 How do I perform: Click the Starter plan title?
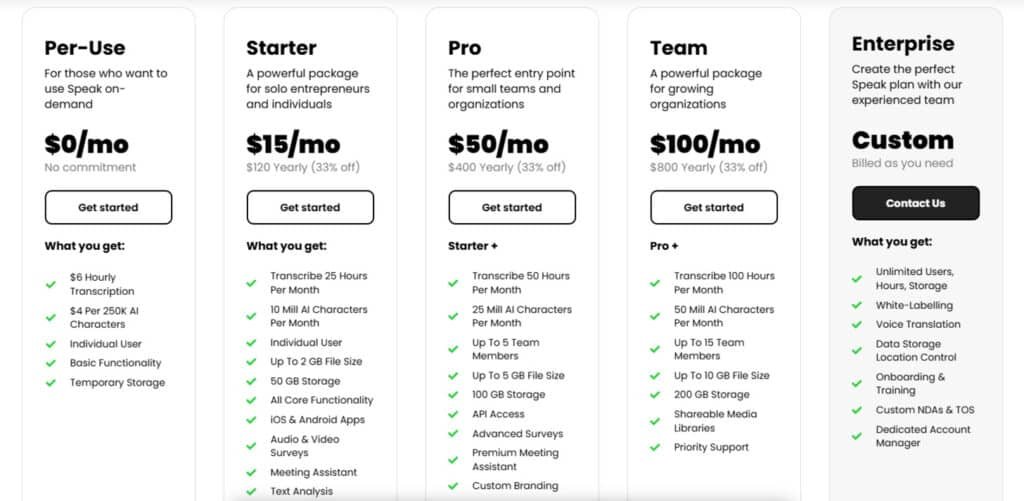point(281,48)
